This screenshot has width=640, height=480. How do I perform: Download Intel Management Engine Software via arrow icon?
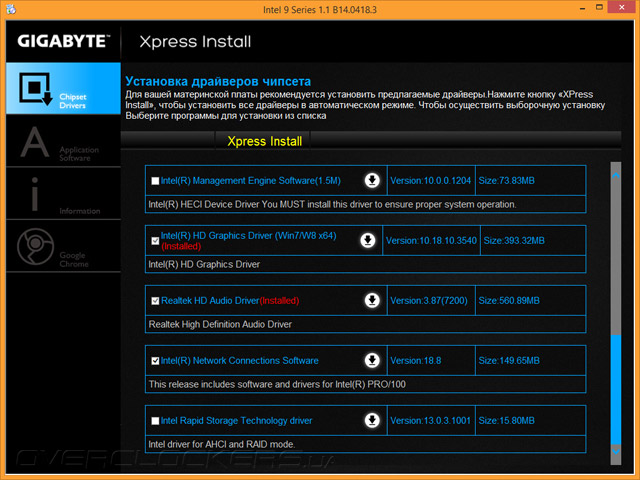click(372, 180)
